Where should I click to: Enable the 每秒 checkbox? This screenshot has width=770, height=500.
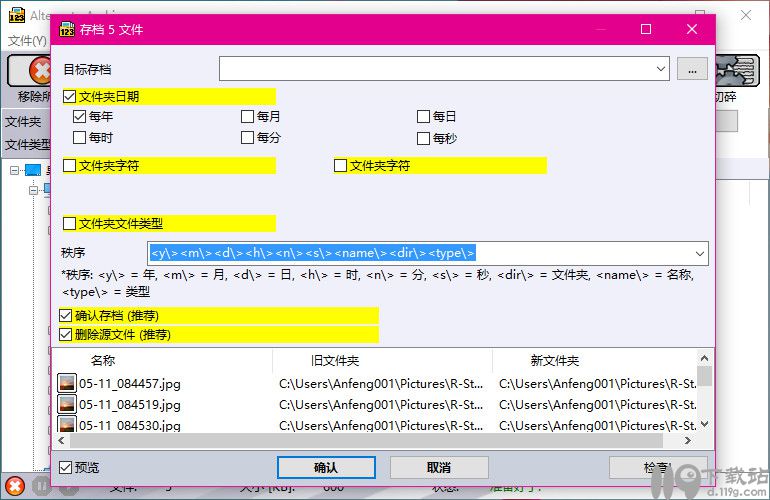[423, 139]
